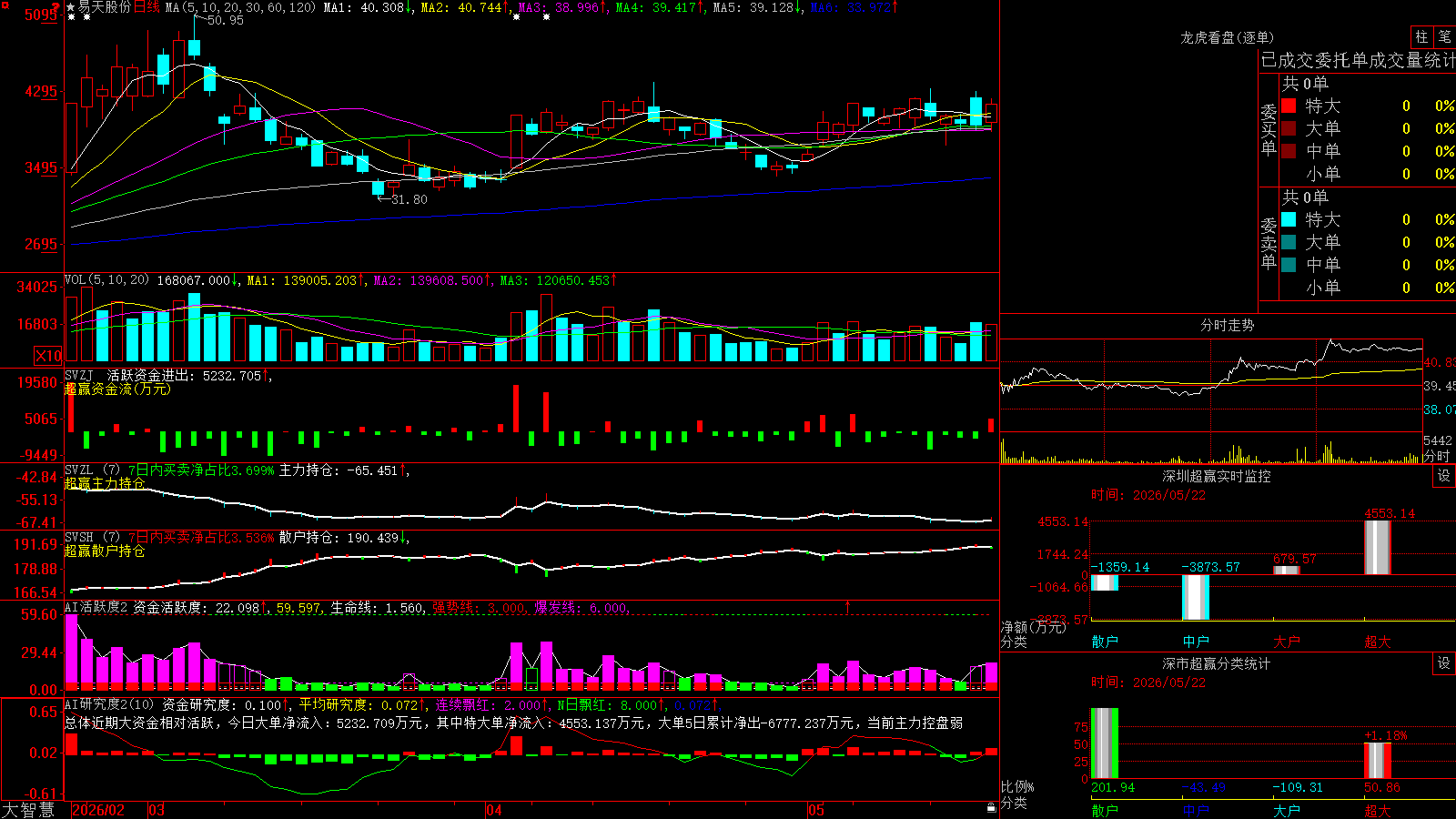Click the 5095 price axis label
The image size is (1456, 819).
[x=41, y=15]
